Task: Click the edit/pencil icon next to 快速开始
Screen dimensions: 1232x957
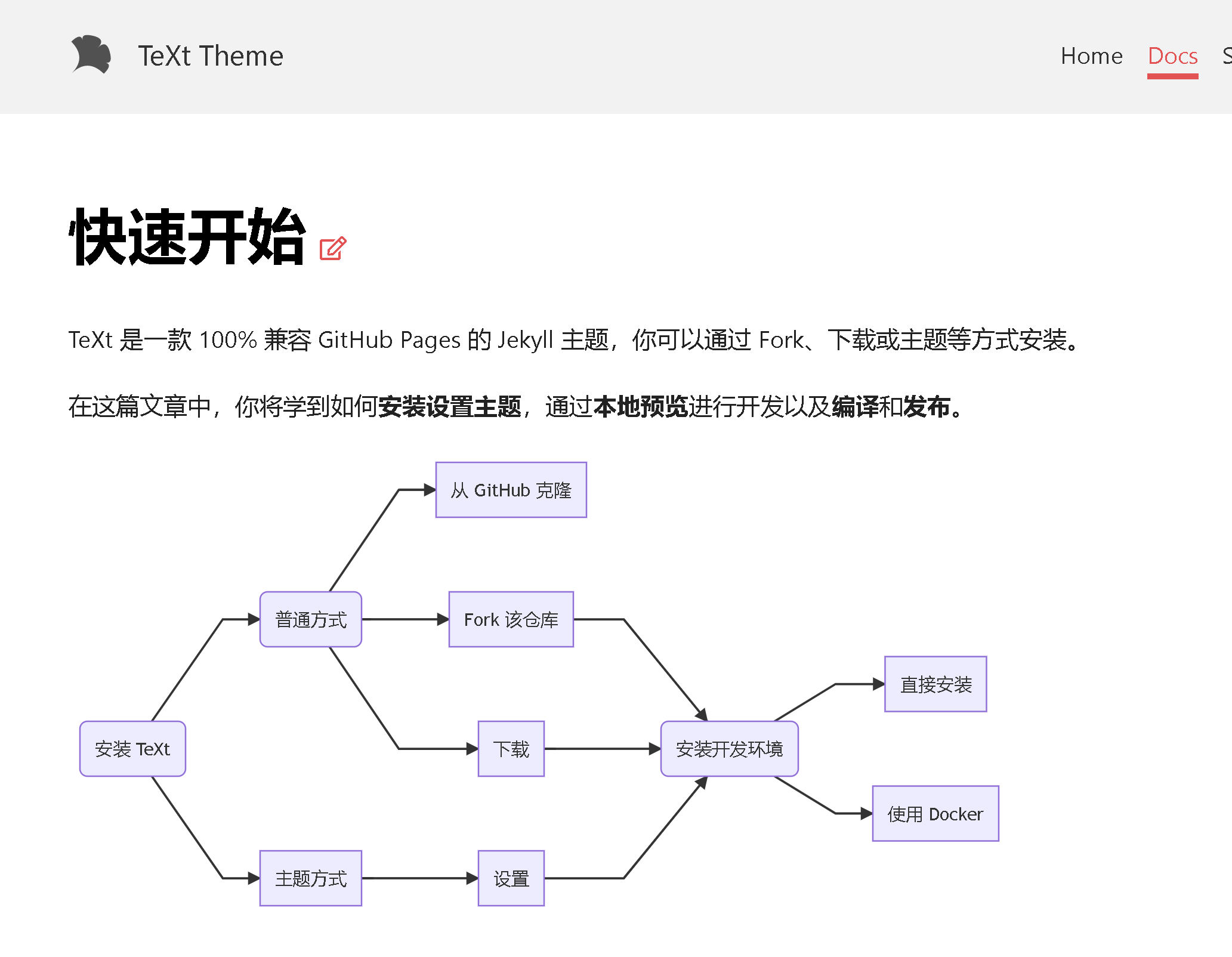Action: [334, 248]
